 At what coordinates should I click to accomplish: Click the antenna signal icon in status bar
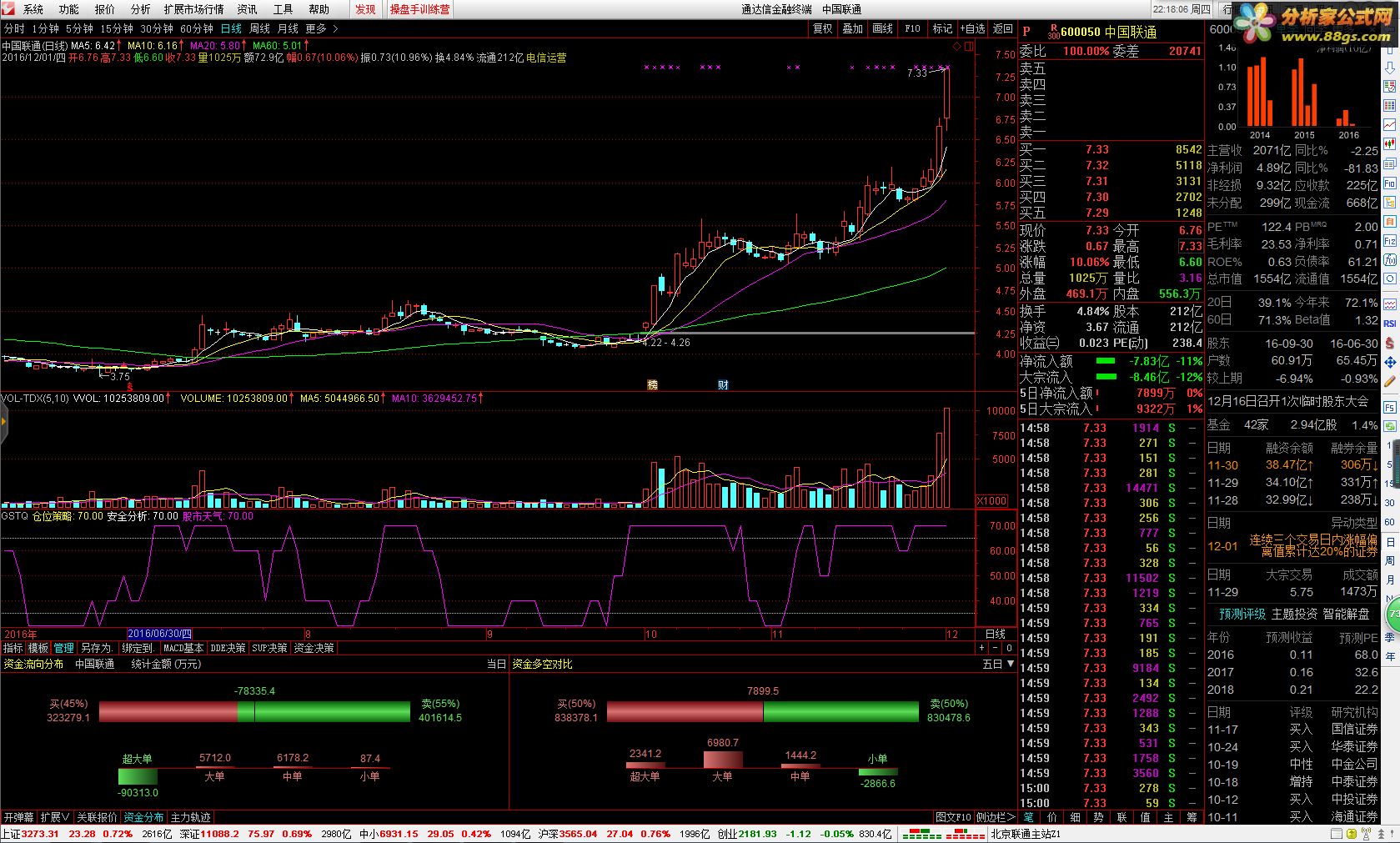(x=1366, y=834)
